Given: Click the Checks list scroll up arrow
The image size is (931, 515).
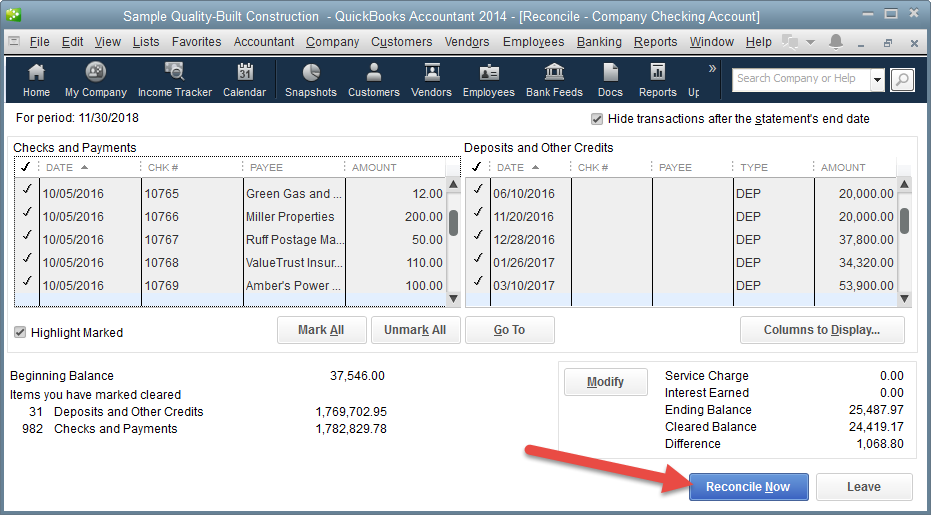Looking at the screenshot, I should pos(453,184).
